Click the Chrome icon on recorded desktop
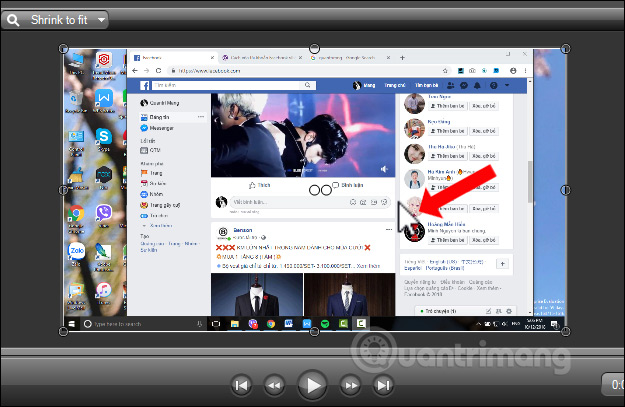625x407 pixels. click(76, 214)
